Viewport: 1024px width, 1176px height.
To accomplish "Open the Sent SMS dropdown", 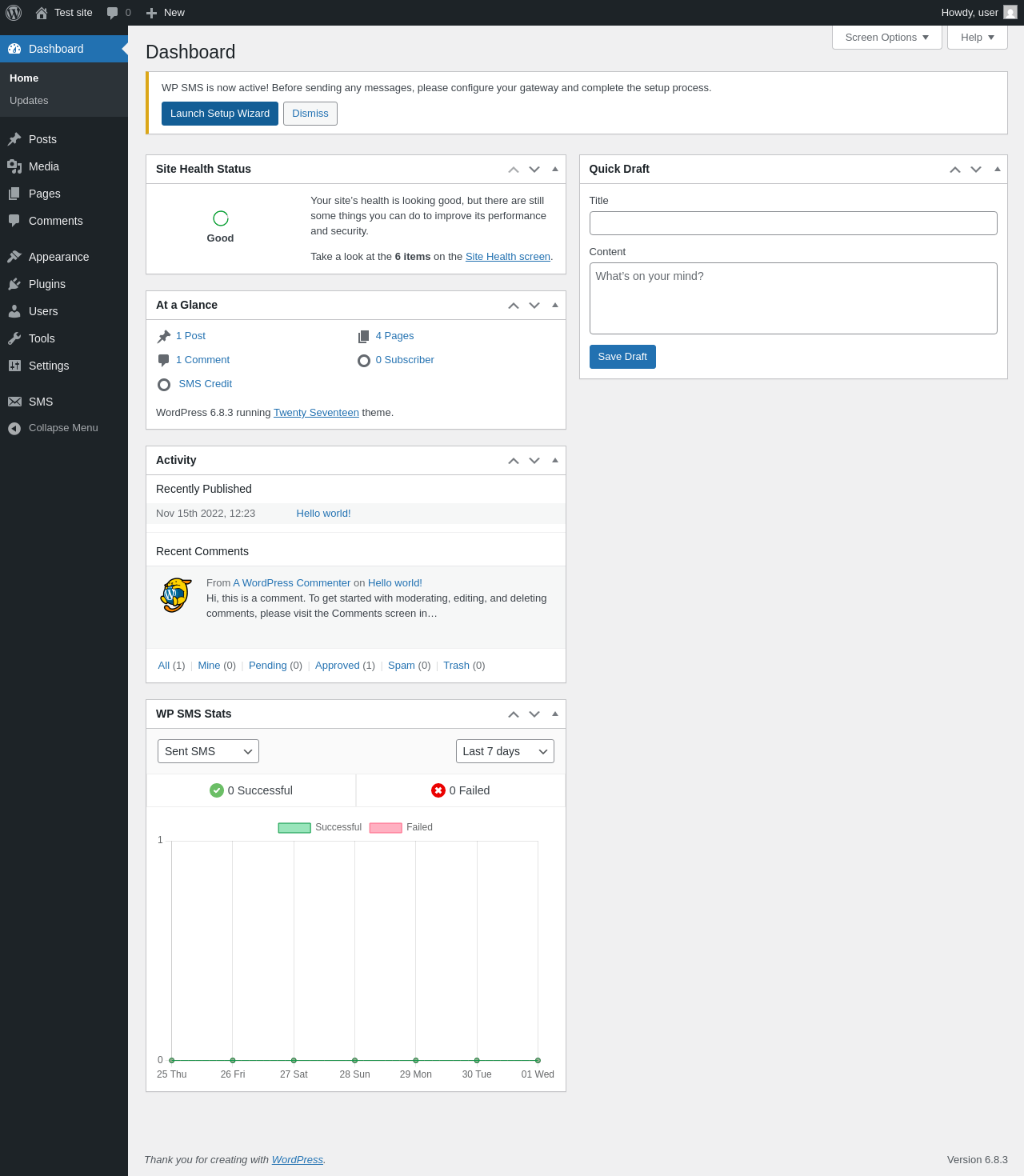I will 208,751.
